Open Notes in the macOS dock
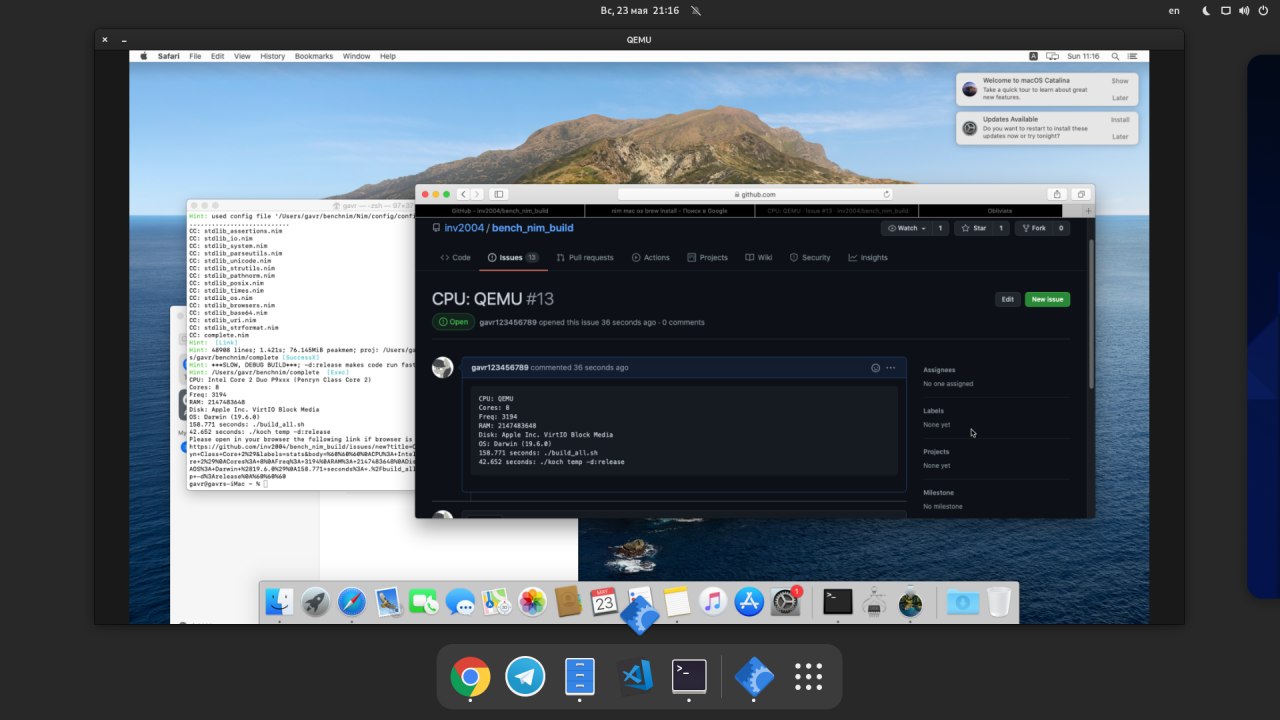Screen dimensions: 1280x720 click(677, 602)
